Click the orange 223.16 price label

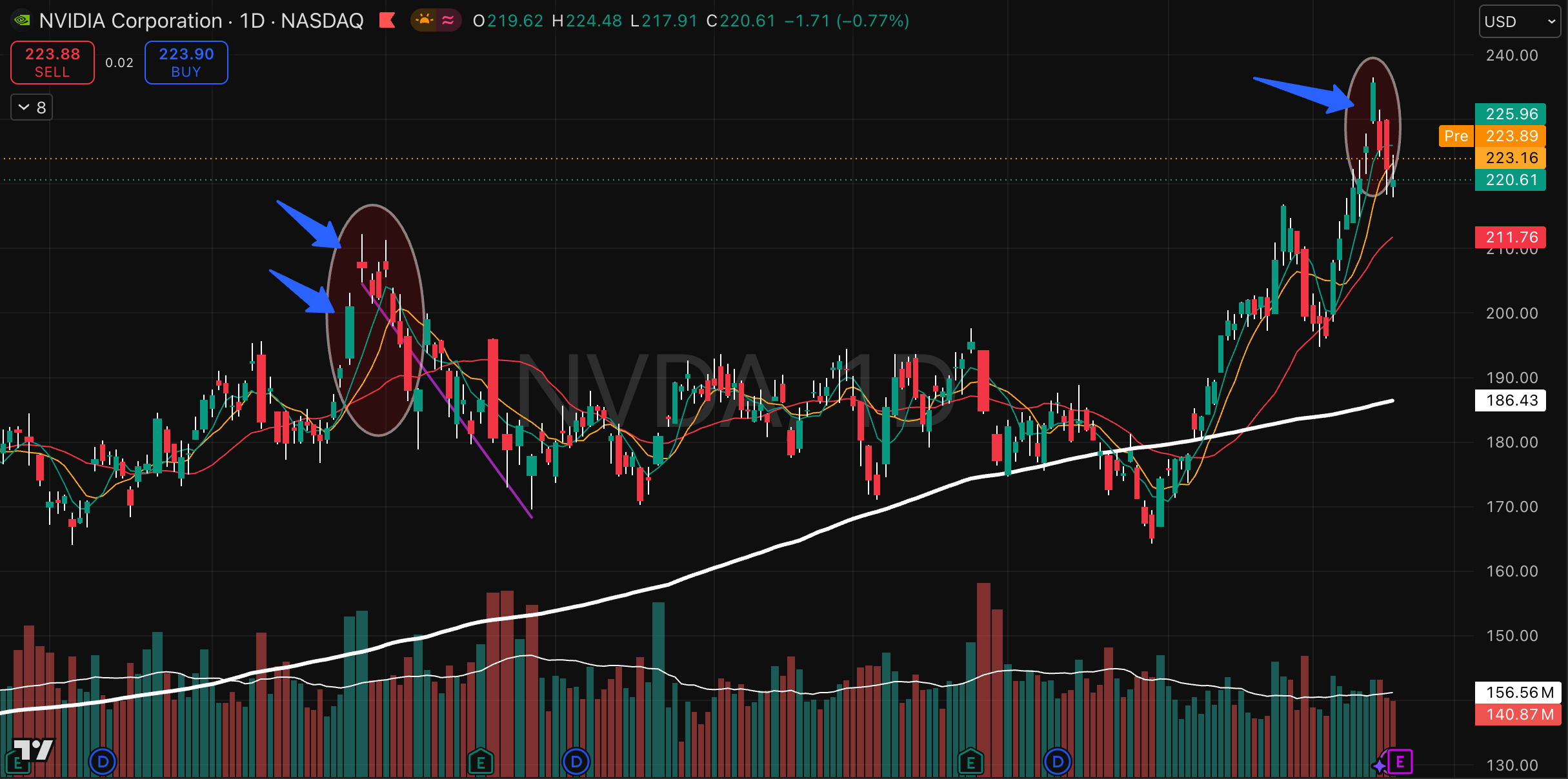click(x=1511, y=158)
